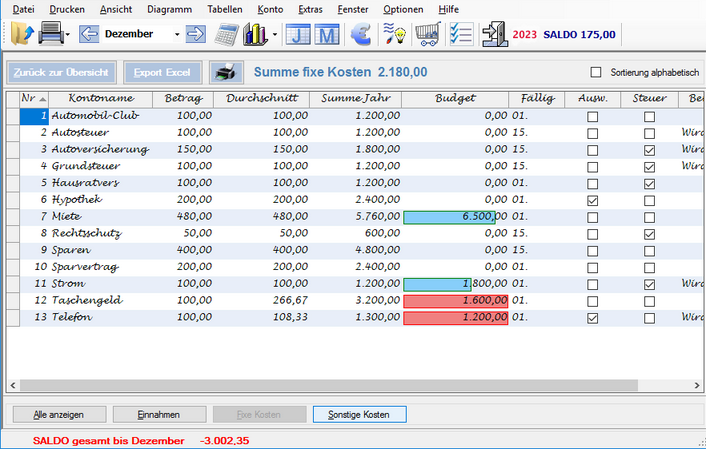Click the checklist icon in toolbar
Viewport: 706px width, 449px height.
[x=458, y=34]
